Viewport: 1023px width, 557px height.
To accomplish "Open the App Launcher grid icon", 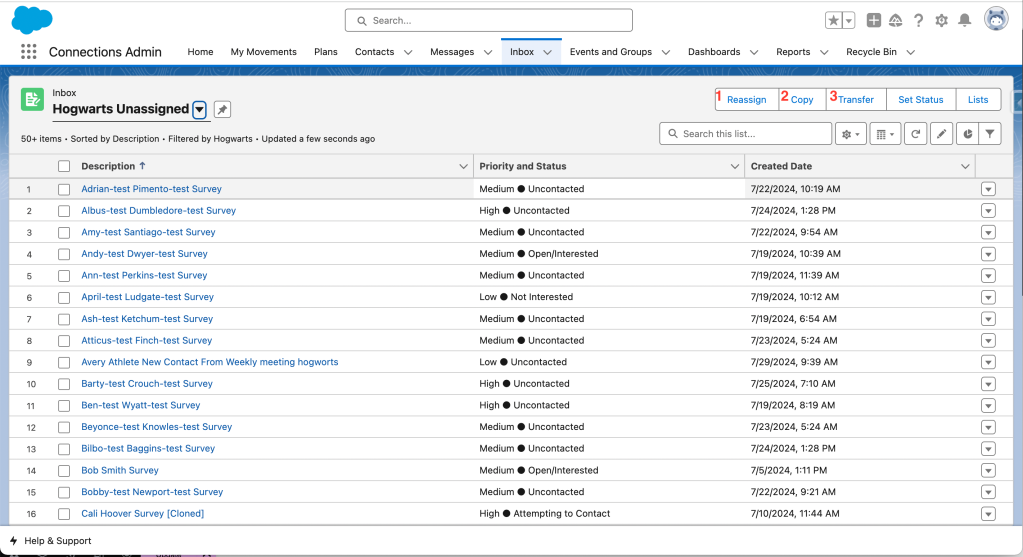I will 28,52.
